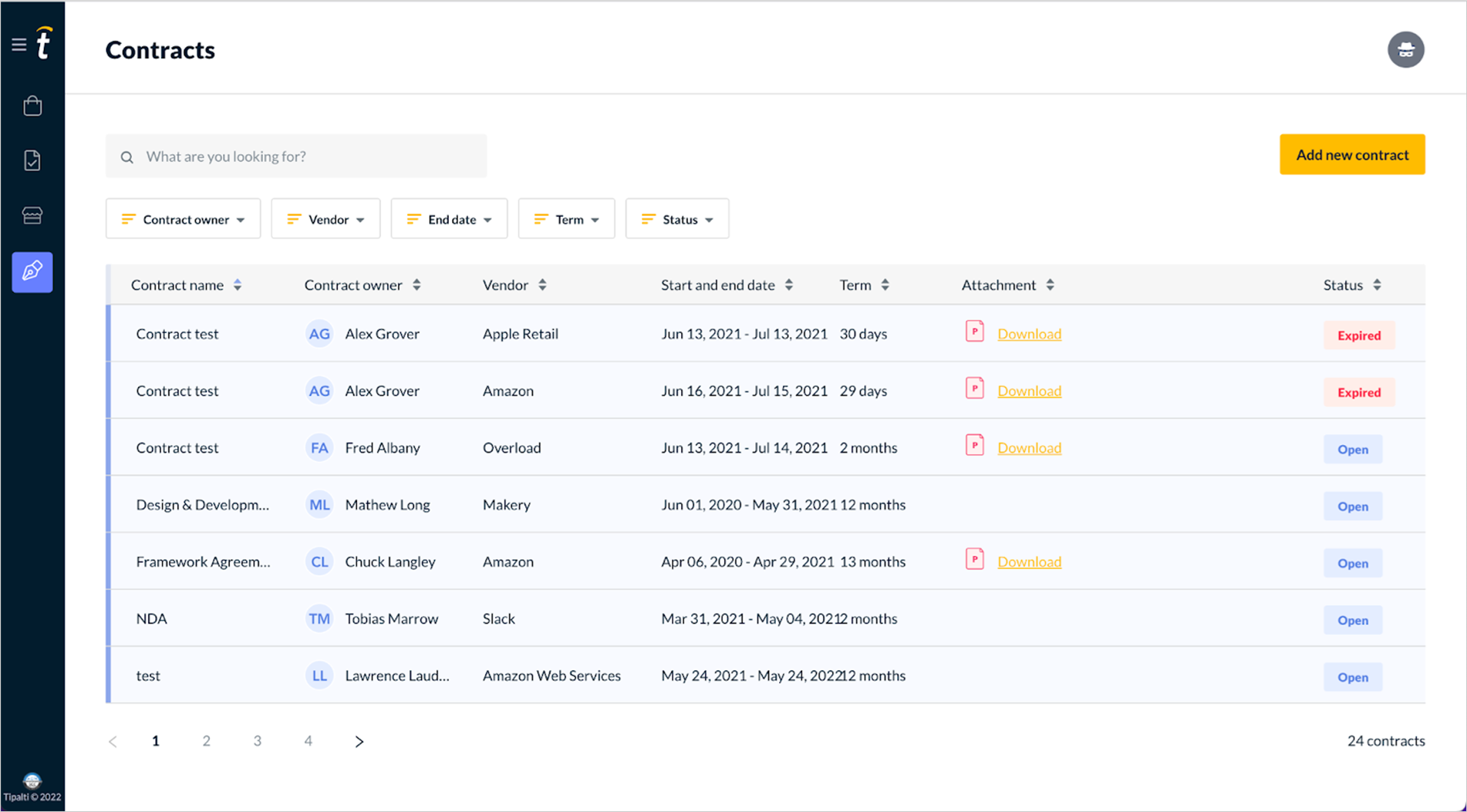Viewport: 1467px width, 812px height.
Task: Click Add new contract button
Action: pyautogui.click(x=1352, y=154)
